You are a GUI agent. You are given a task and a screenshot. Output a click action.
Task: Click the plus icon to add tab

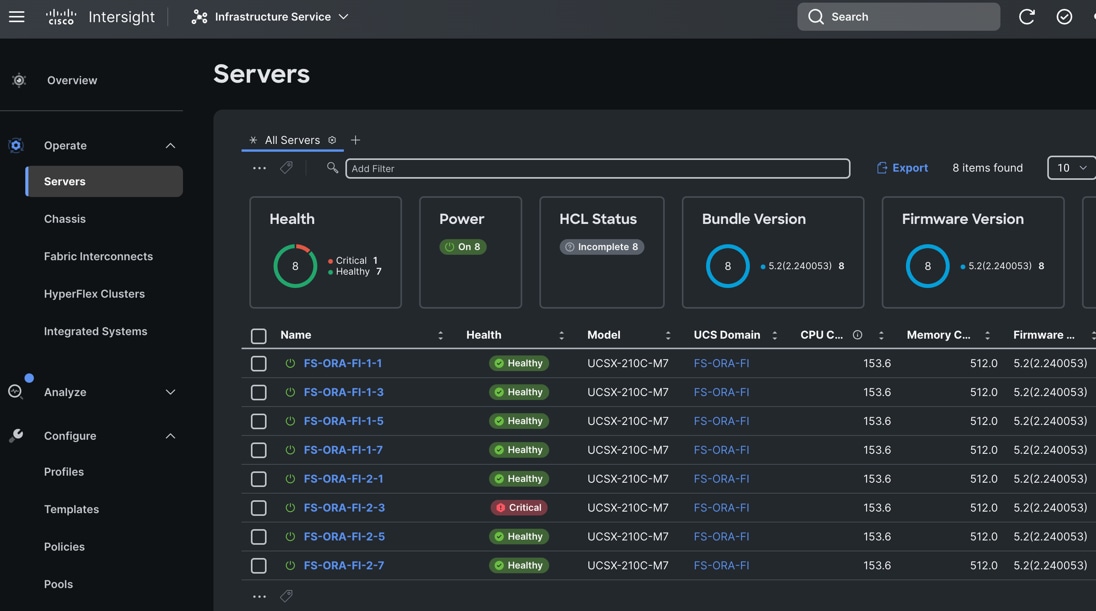coord(355,140)
